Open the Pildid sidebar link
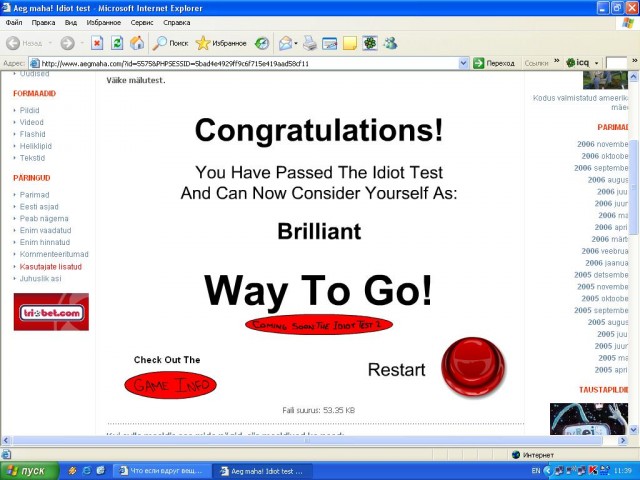The image size is (640, 480). coord(29,110)
